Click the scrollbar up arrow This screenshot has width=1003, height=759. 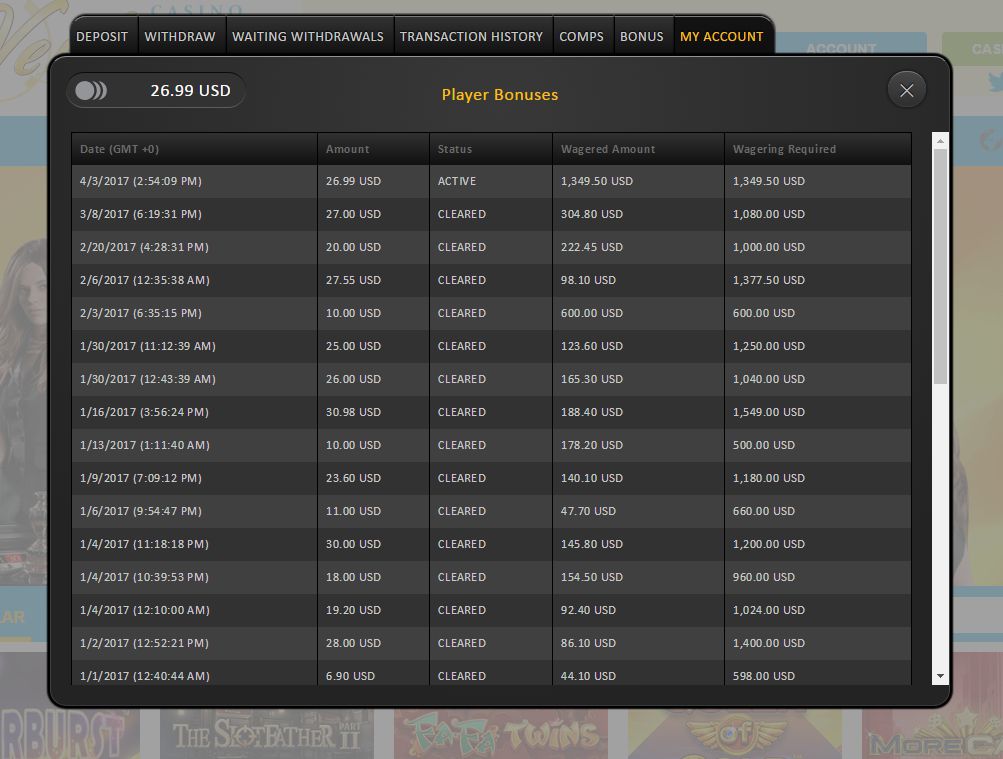pyautogui.click(x=940, y=140)
